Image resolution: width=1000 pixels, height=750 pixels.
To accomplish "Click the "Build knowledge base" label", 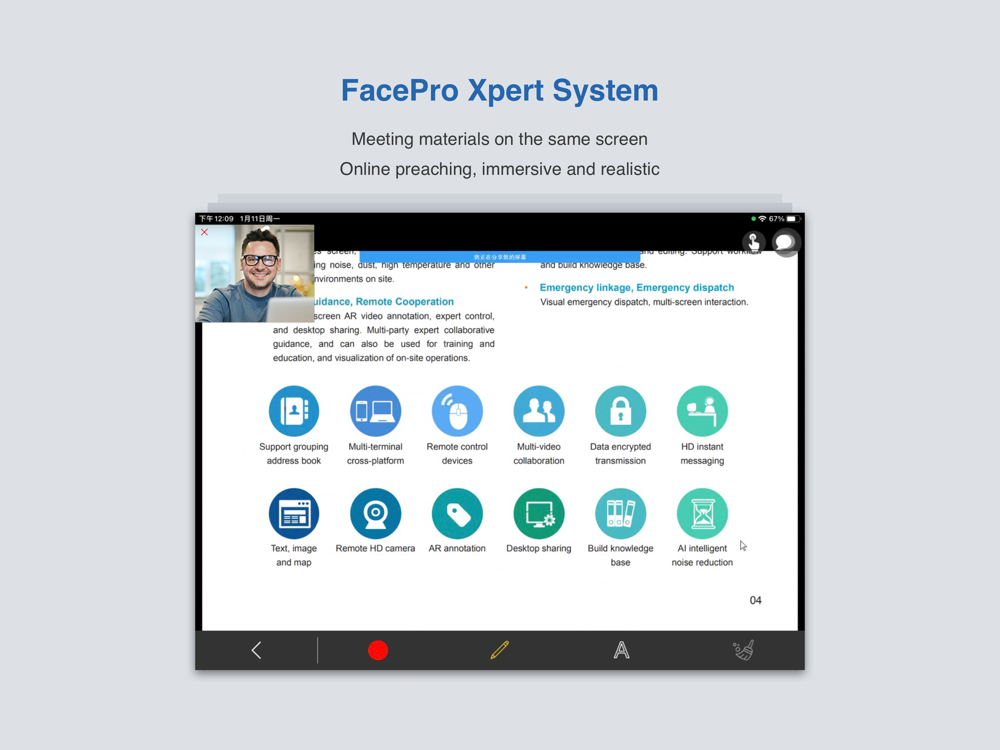I will [x=621, y=555].
